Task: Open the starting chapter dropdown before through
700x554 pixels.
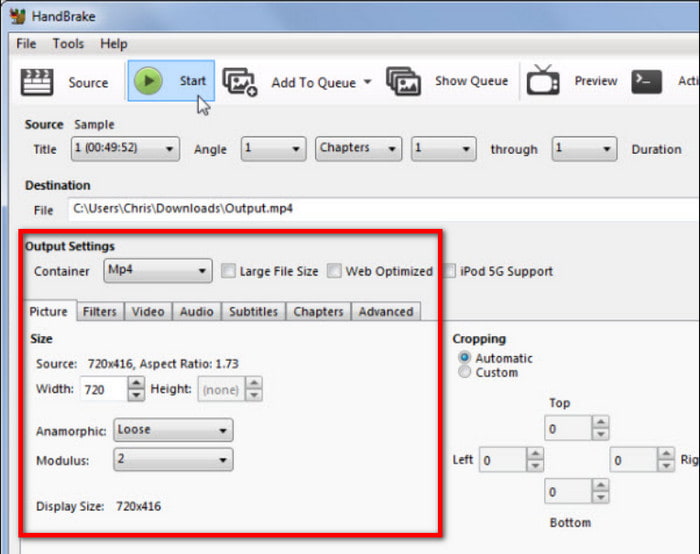Action: point(443,149)
